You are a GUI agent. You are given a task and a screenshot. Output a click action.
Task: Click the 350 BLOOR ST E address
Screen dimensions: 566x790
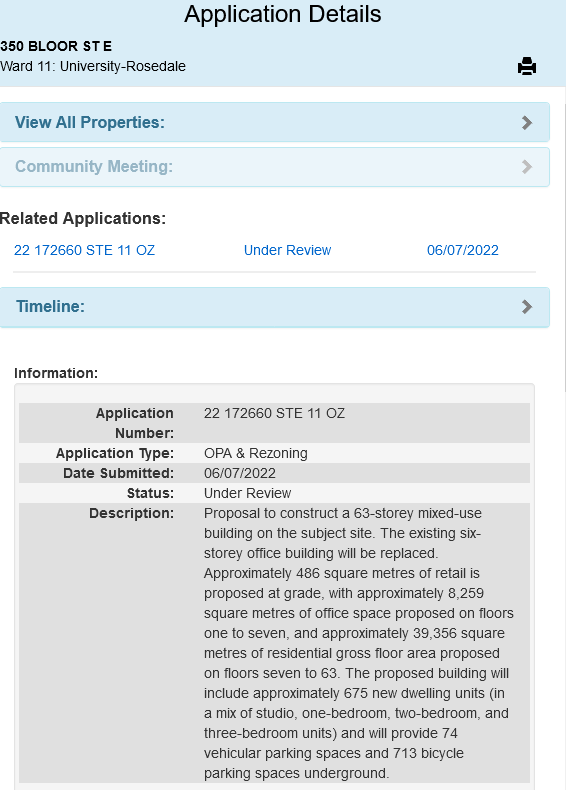click(56, 46)
